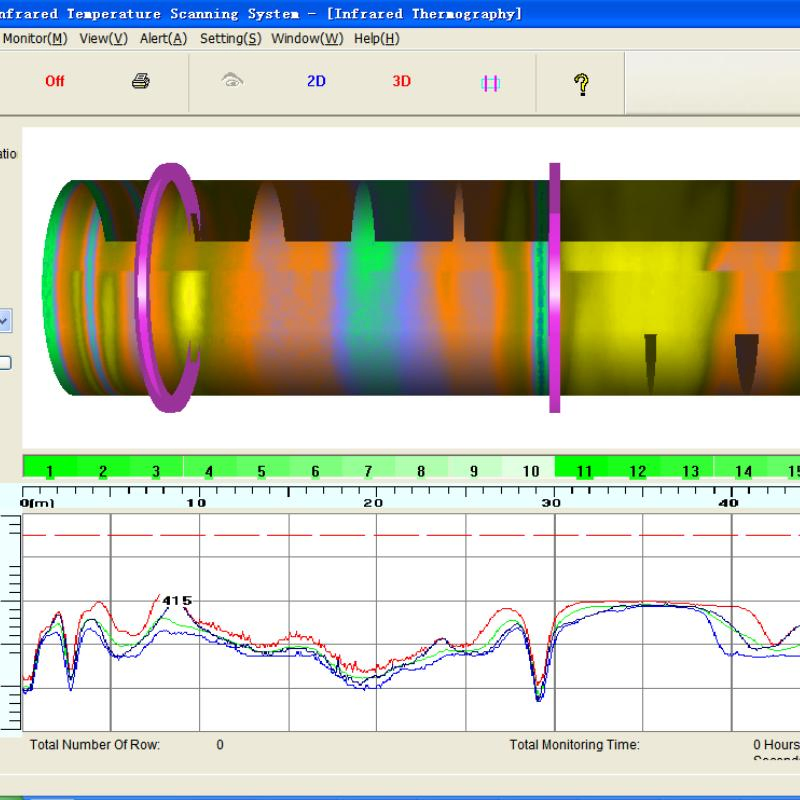Image resolution: width=800 pixels, height=800 pixels.
Task: Click the cyan-magenta section marker icon
Action: (x=490, y=83)
